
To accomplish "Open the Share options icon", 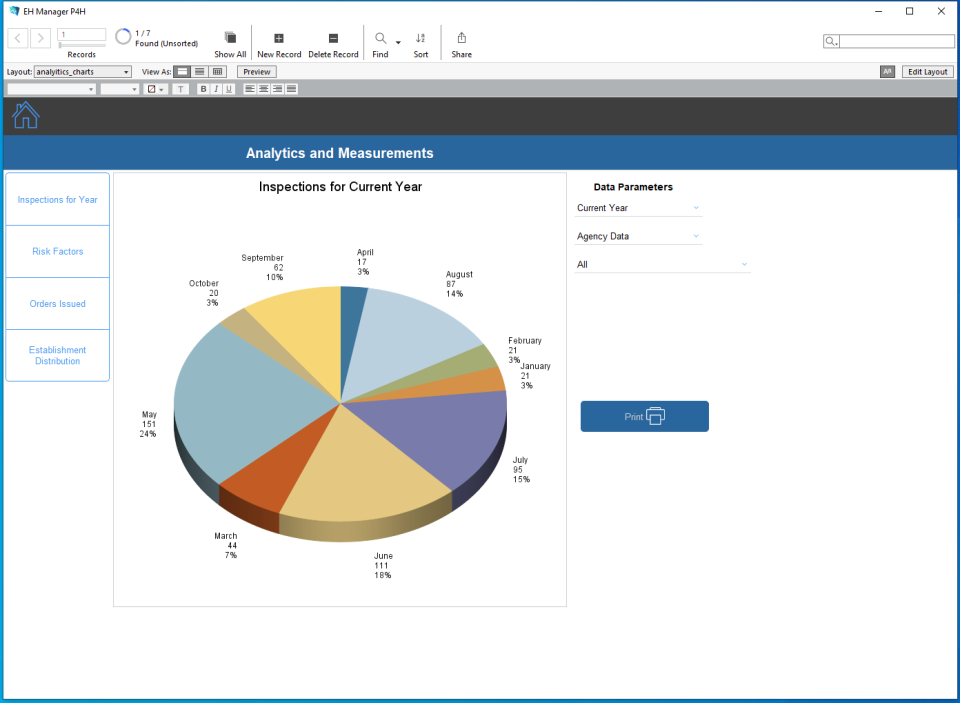I will tap(461, 36).
